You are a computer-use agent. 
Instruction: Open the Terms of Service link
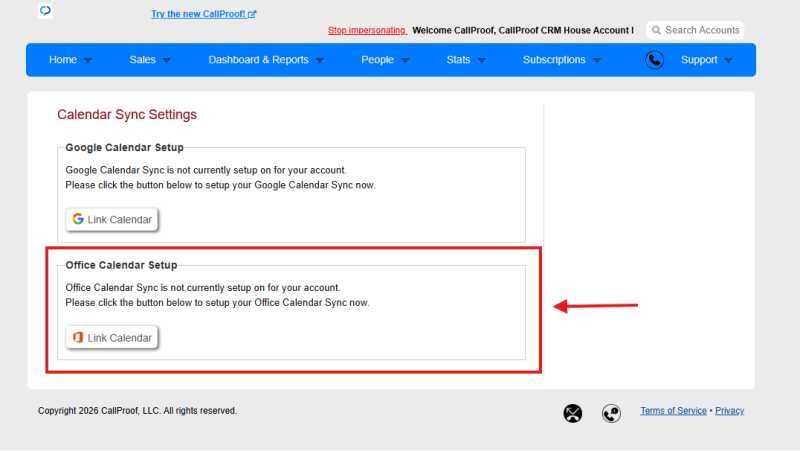coord(673,411)
